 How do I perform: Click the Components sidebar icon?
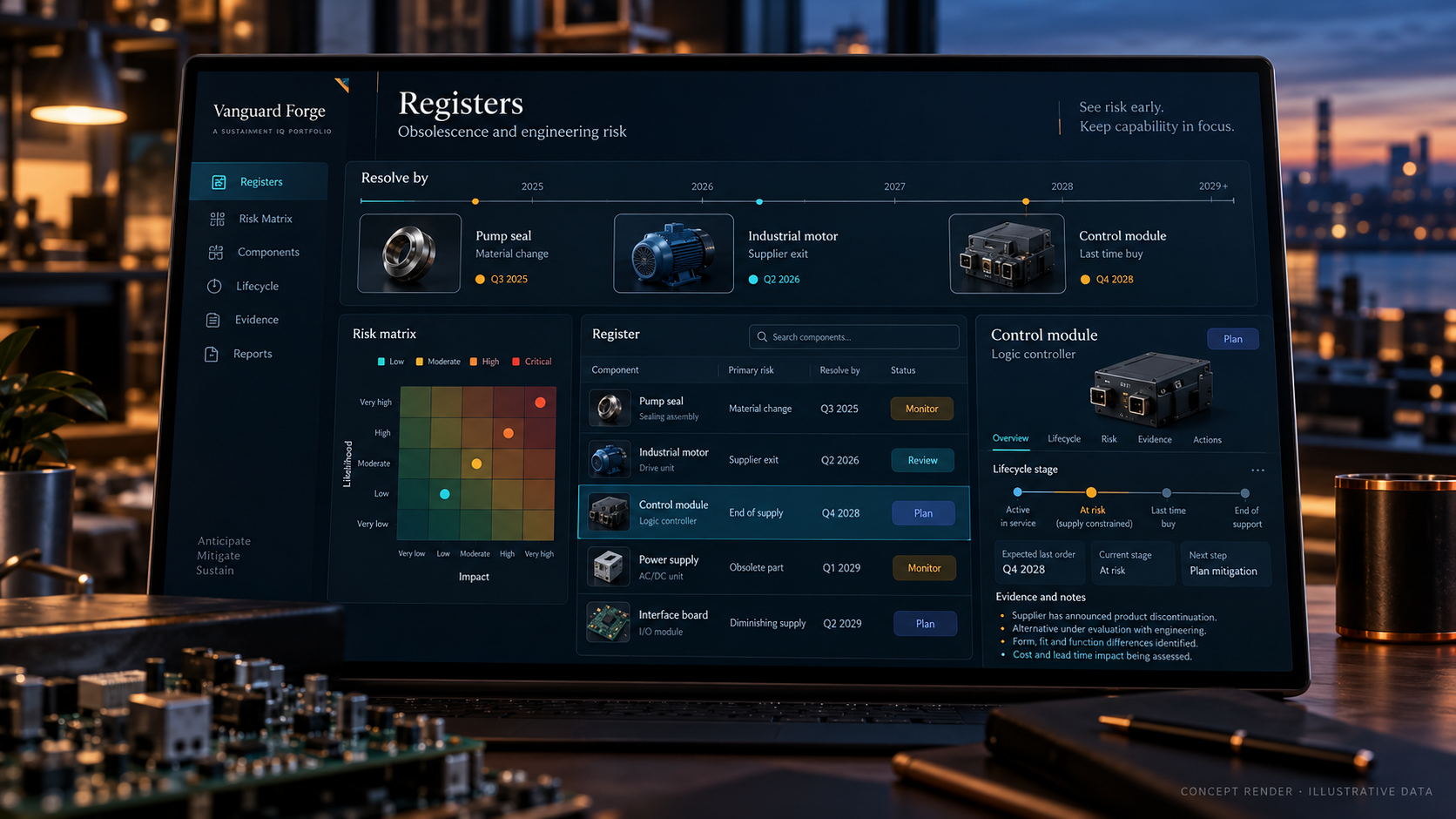tap(216, 253)
